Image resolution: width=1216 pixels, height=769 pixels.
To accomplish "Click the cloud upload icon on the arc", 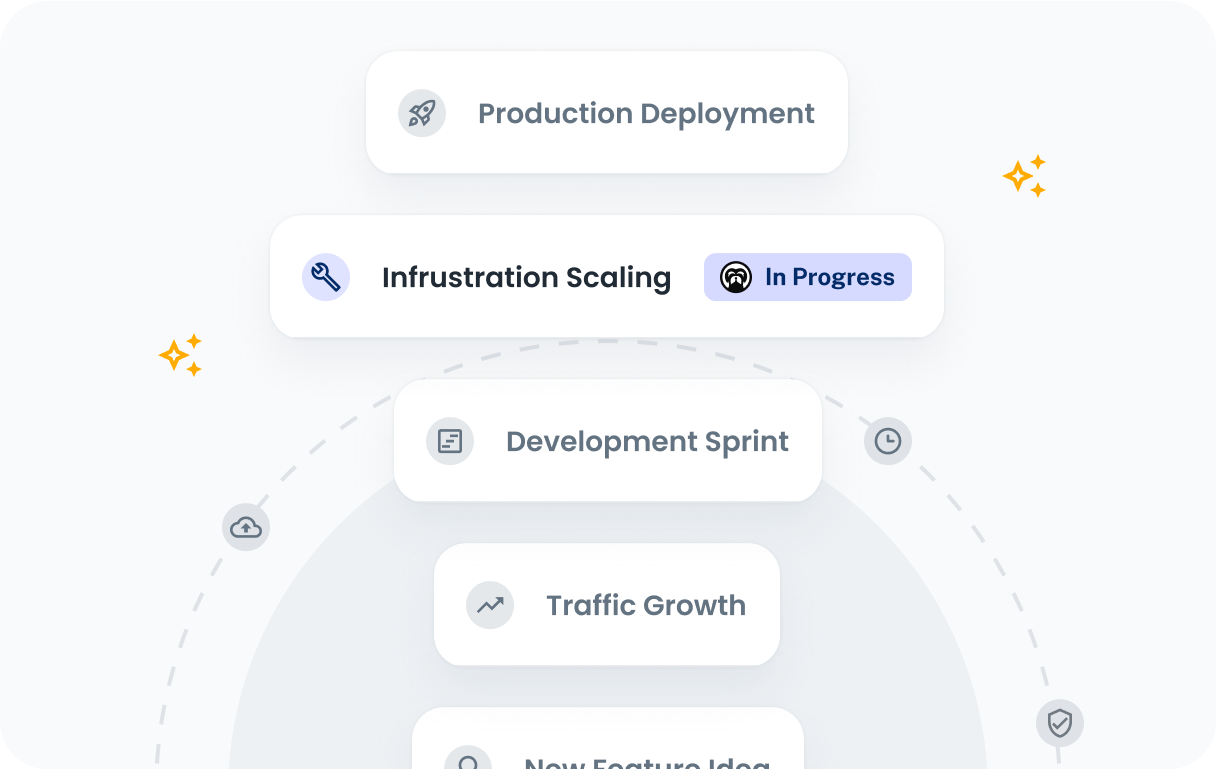I will (x=246, y=527).
